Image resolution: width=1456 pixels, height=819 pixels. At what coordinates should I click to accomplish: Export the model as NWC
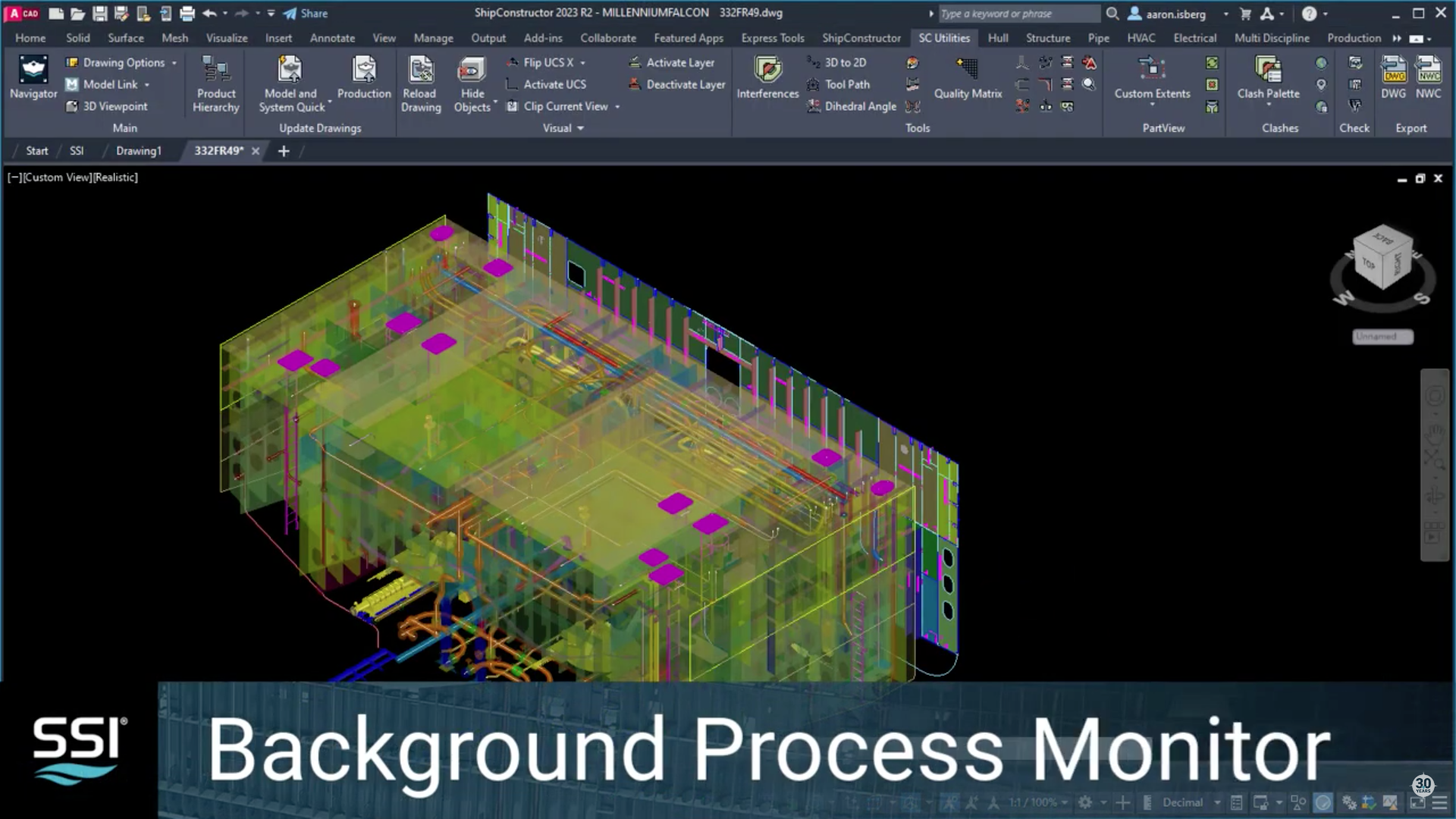[x=1429, y=76]
